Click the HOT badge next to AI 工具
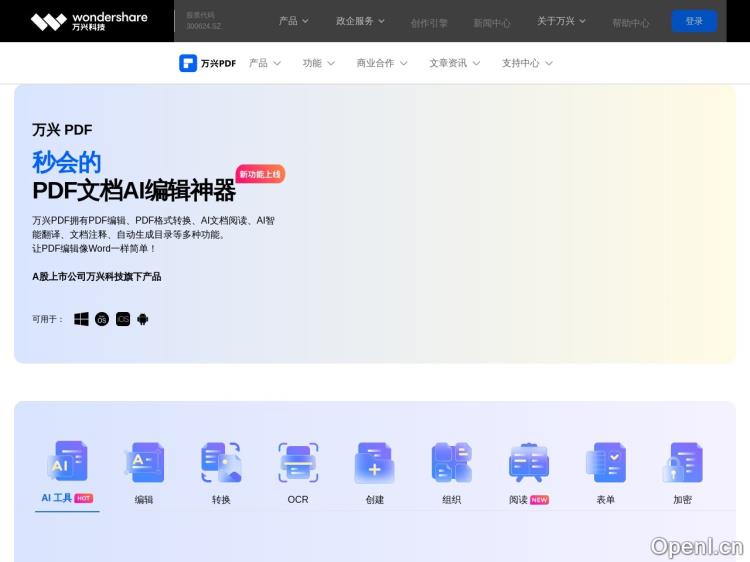 pyautogui.click(x=84, y=498)
